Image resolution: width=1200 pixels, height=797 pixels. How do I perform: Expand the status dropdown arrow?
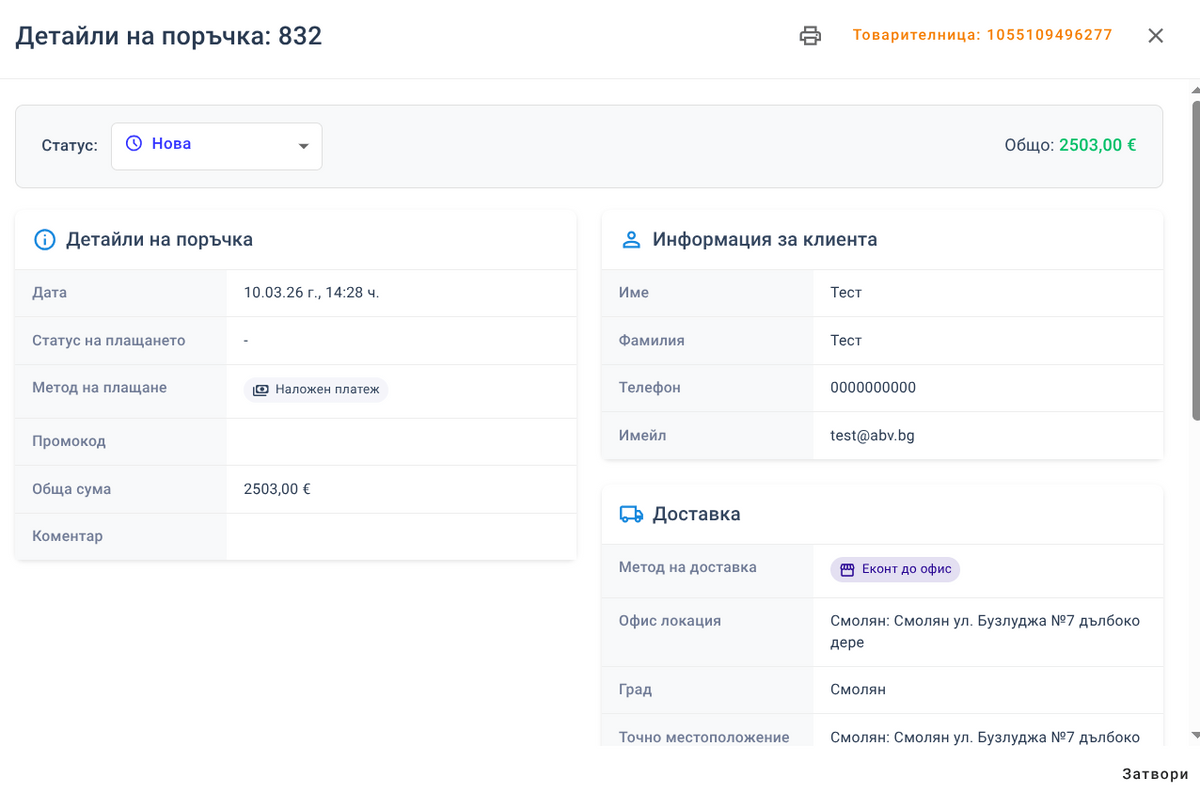point(304,147)
